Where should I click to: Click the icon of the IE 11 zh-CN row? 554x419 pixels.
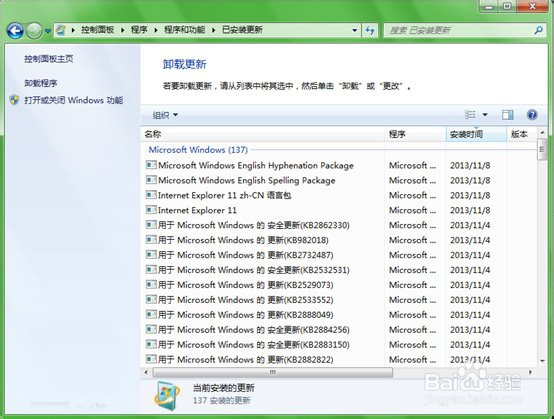click(151, 195)
